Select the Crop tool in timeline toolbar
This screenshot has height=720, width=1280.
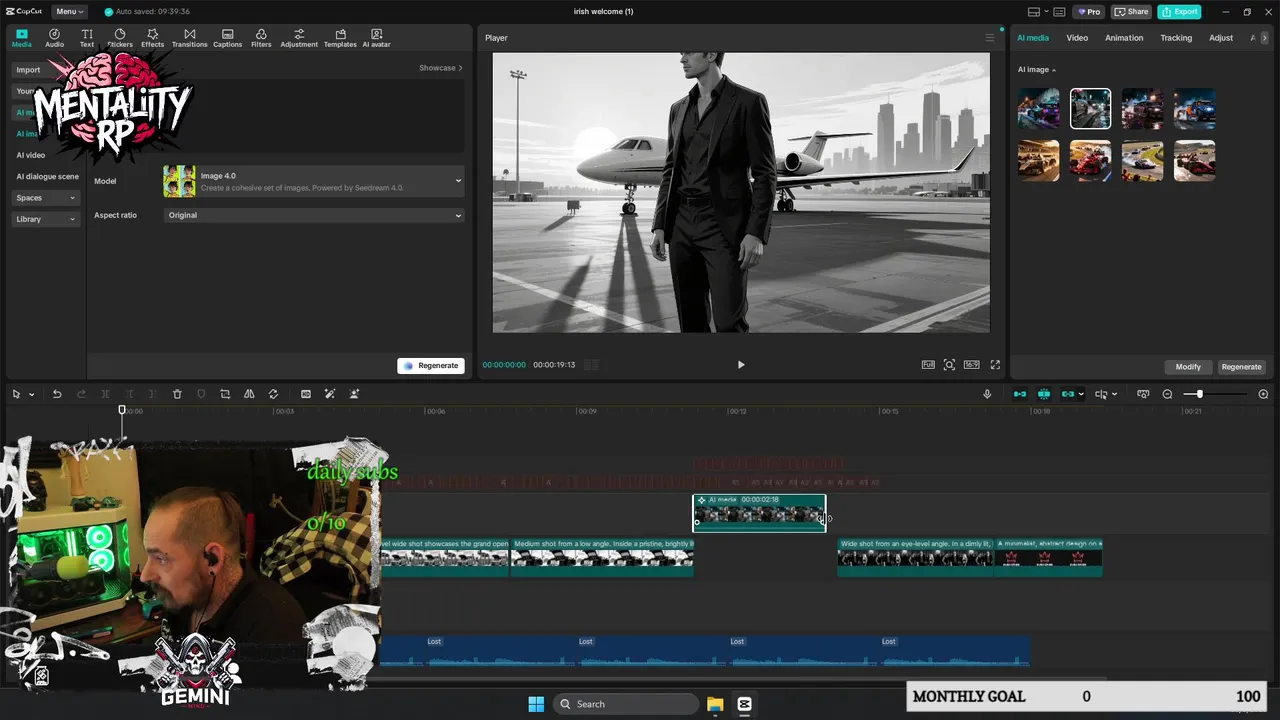pyautogui.click(x=225, y=394)
